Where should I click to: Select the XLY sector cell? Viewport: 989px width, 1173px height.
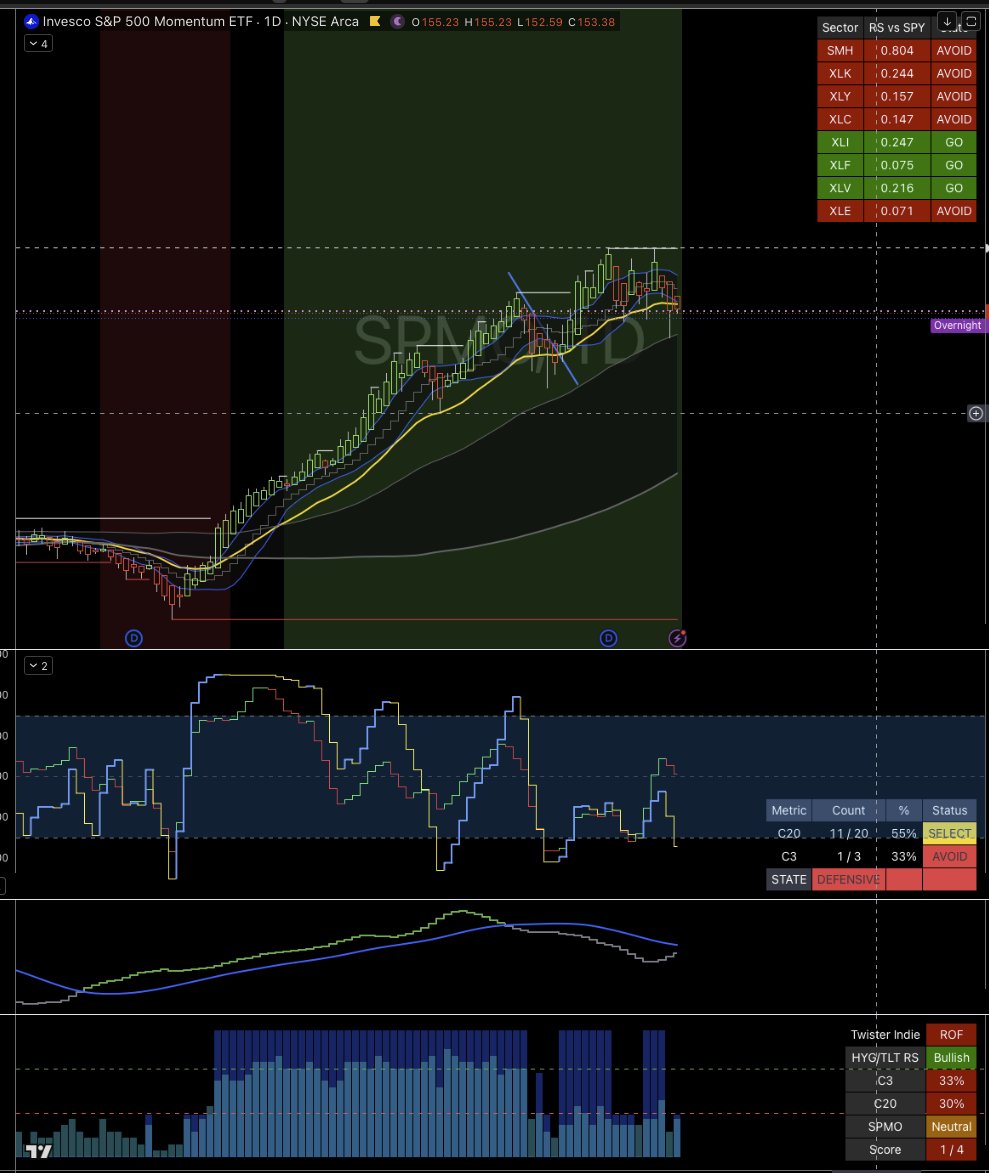coord(840,97)
